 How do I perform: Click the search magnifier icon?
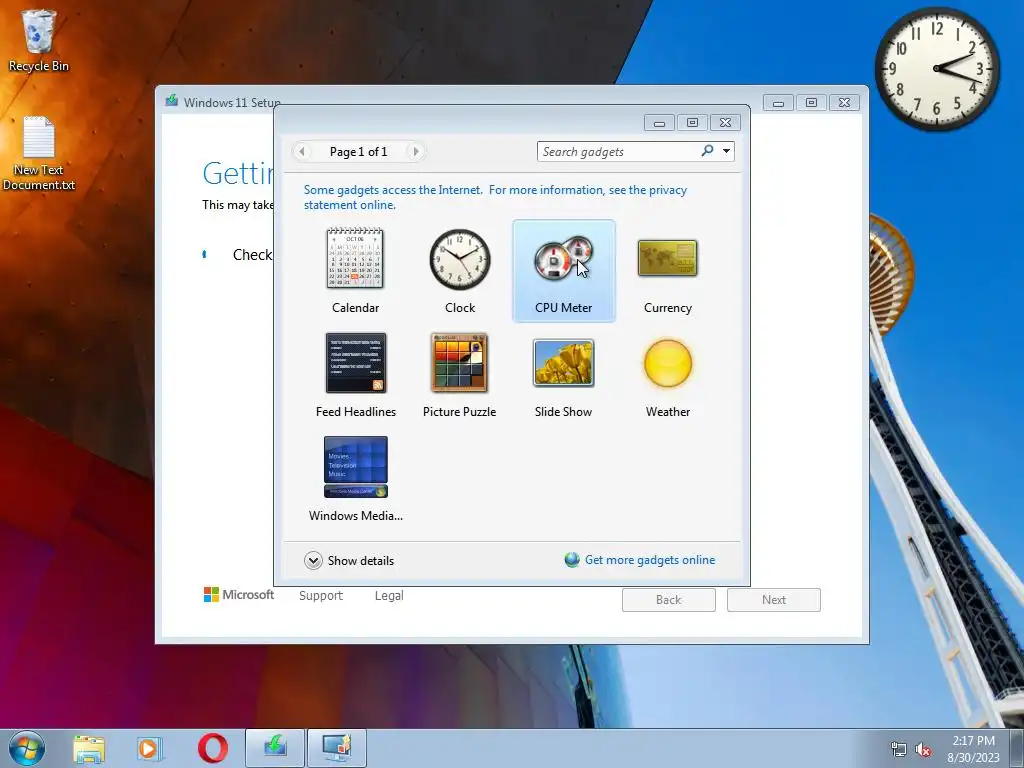pyautogui.click(x=707, y=151)
